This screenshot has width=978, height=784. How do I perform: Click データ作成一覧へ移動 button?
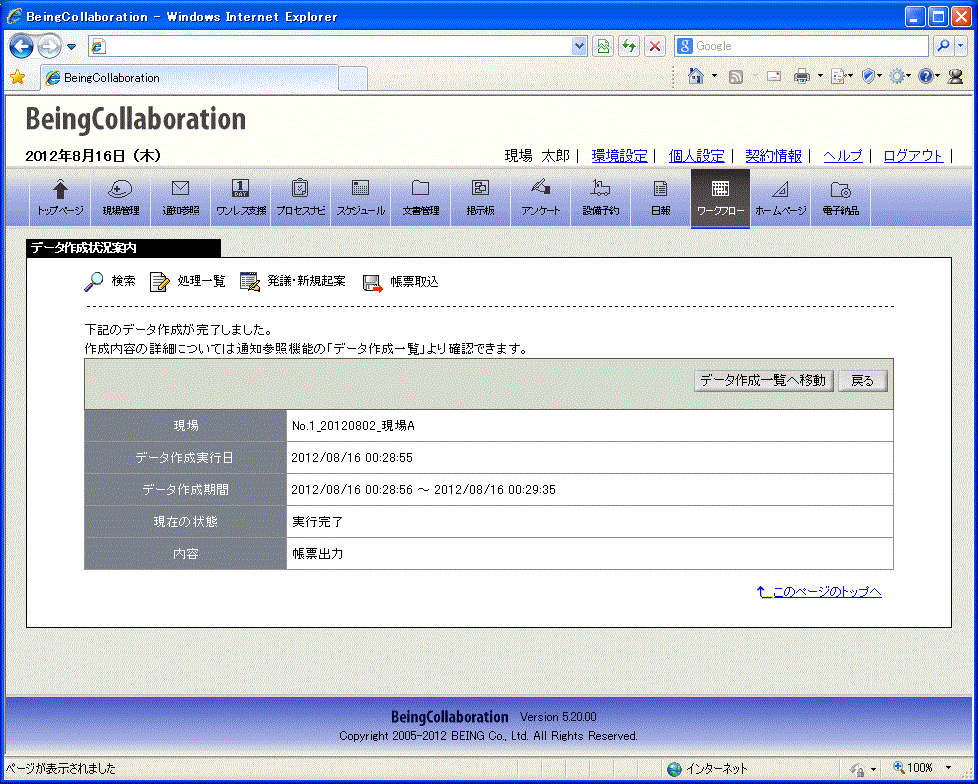[763, 380]
